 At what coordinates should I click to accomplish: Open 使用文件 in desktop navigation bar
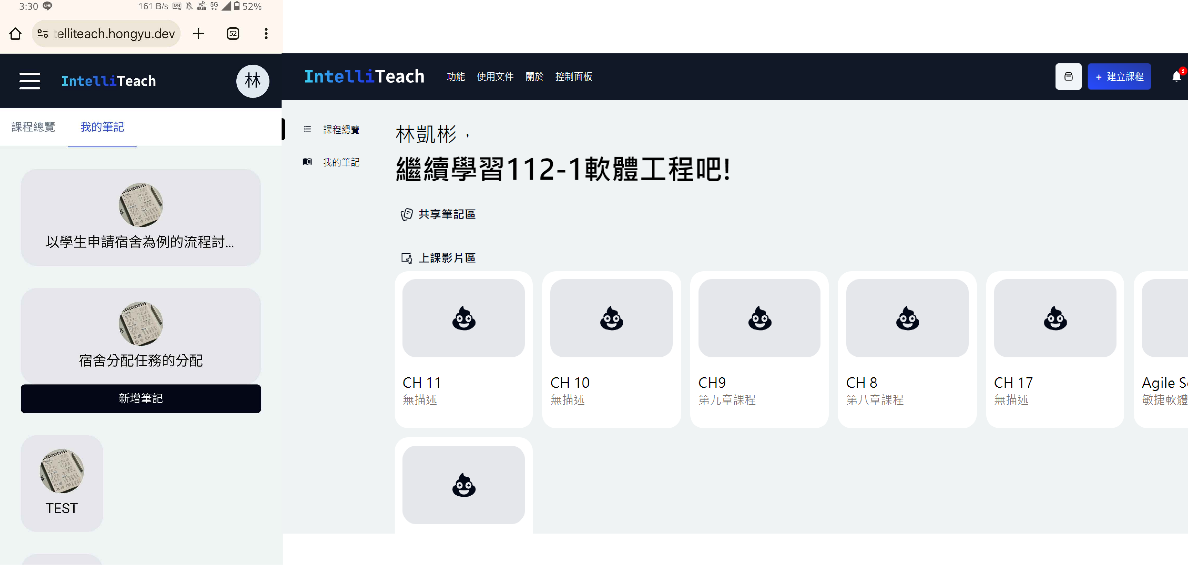pos(496,77)
